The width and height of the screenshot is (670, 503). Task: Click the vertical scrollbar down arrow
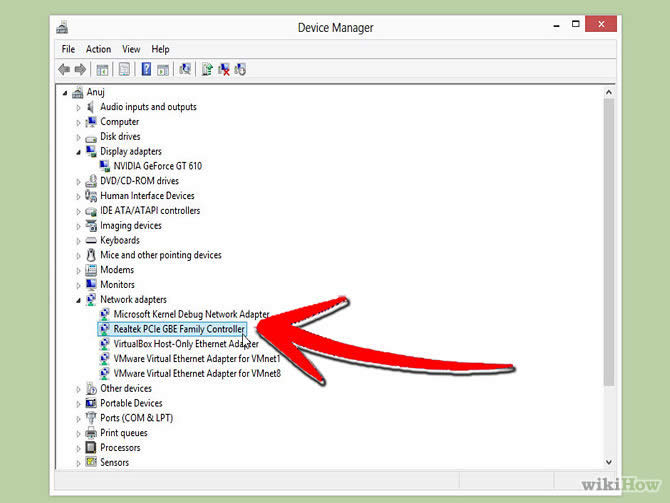click(x=609, y=461)
